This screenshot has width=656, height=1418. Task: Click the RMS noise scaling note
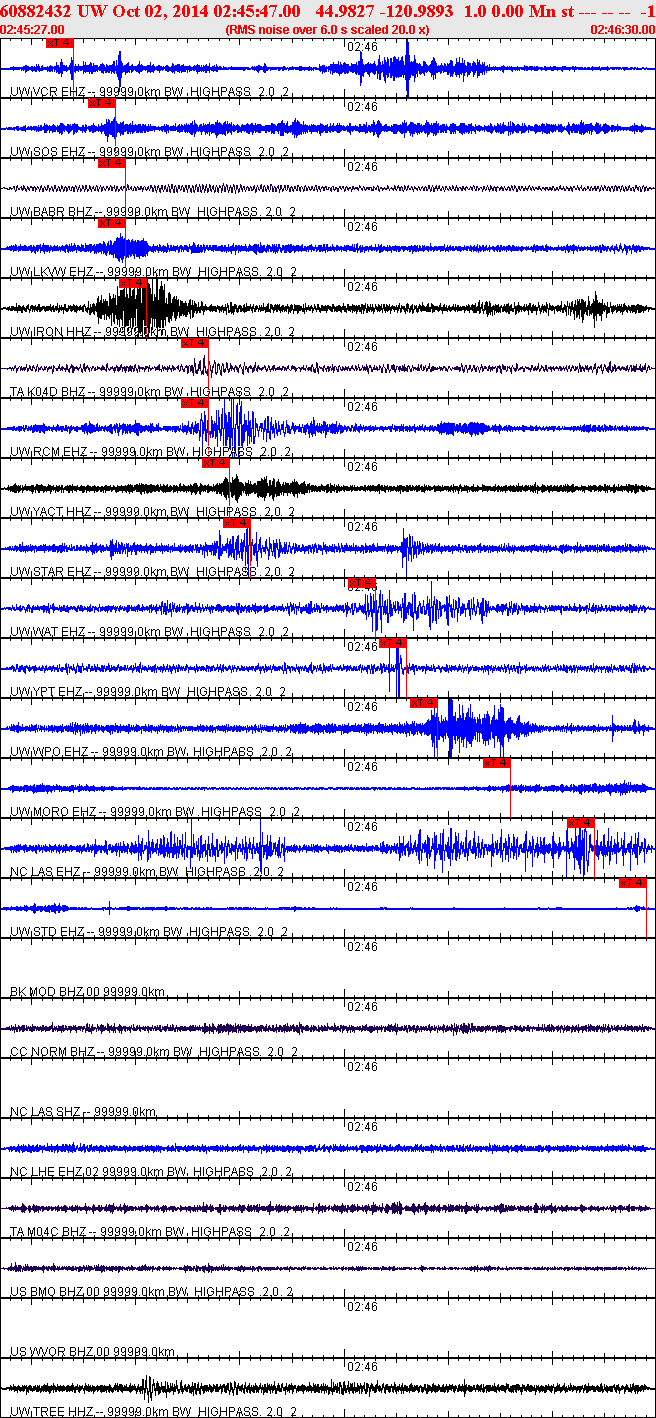pyautogui.click(x=328, y=29)
